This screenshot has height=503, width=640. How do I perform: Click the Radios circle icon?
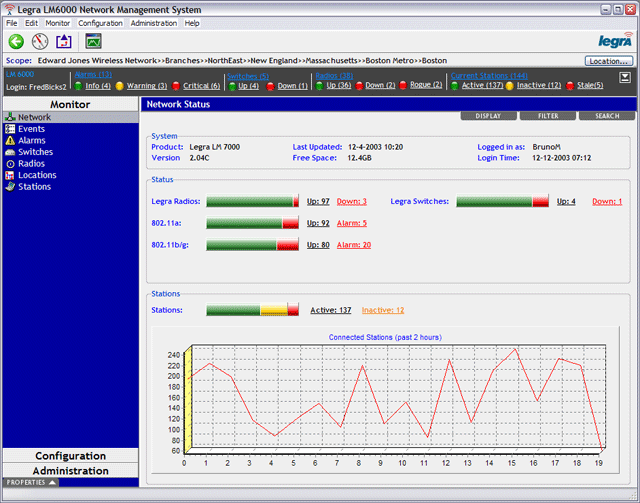point(10,164)
